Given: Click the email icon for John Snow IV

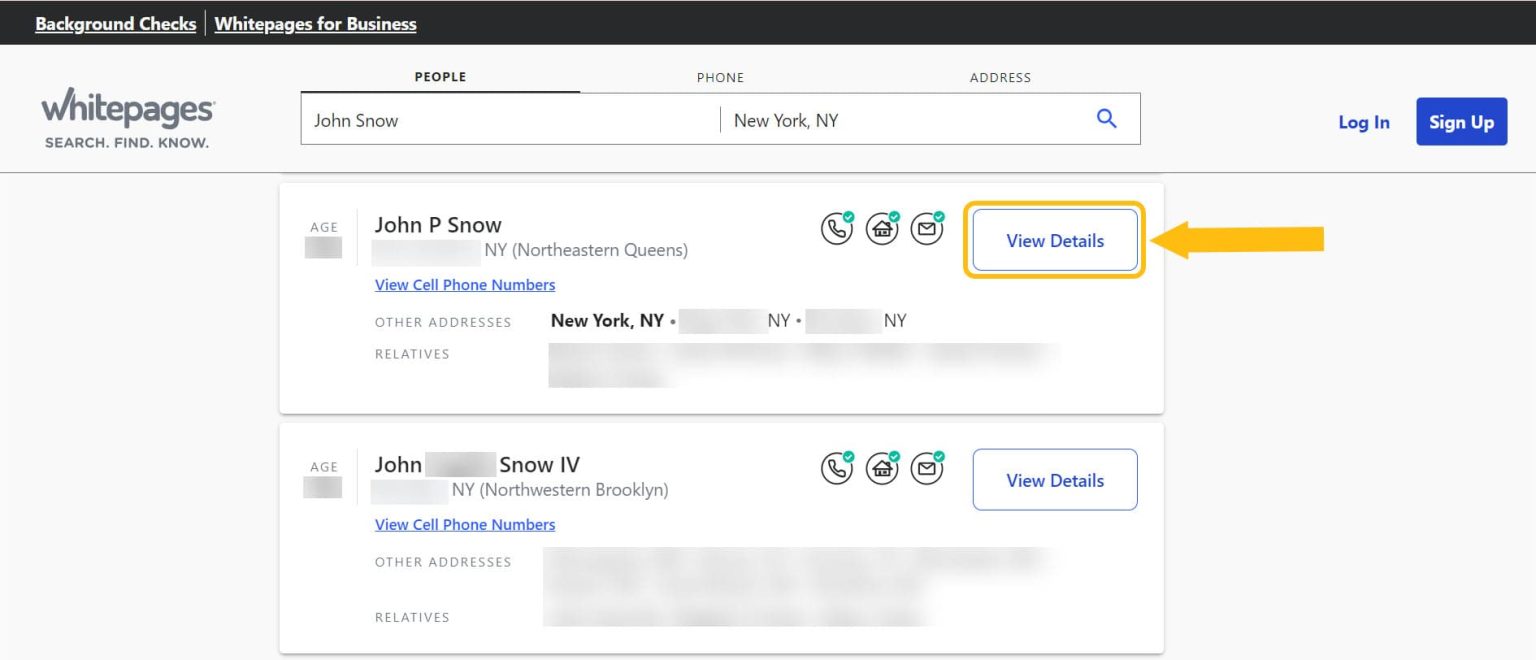Looking at the screenshot, I should (927, 467).
